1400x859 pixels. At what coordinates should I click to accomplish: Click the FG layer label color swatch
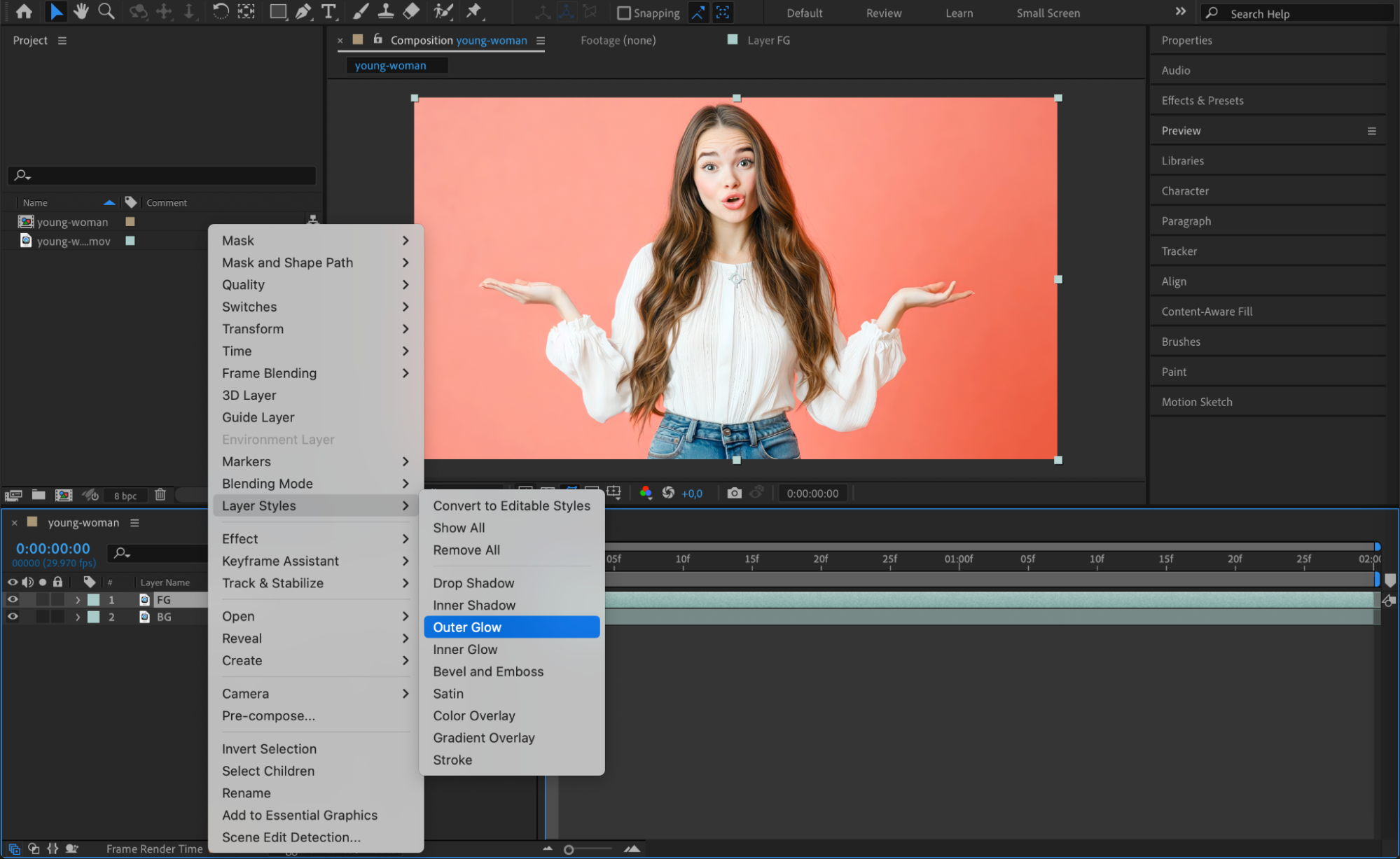[93, 600]
